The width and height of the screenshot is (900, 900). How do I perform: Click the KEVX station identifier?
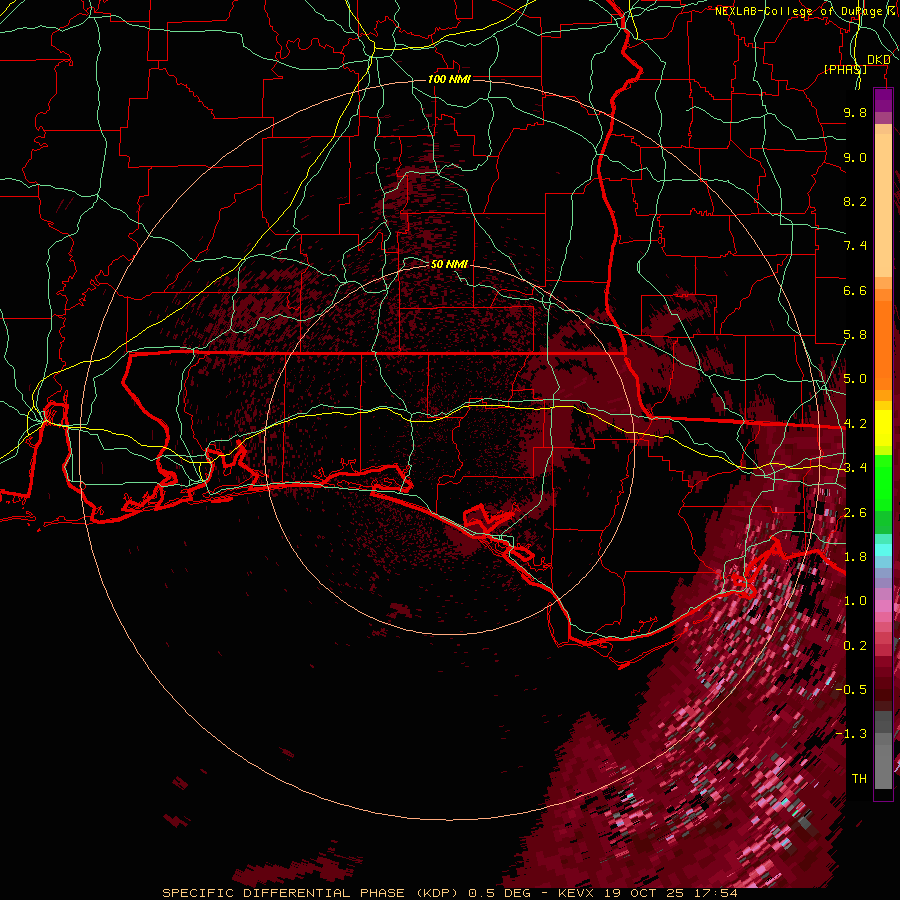pyautogui.click(x=577, y=893)
